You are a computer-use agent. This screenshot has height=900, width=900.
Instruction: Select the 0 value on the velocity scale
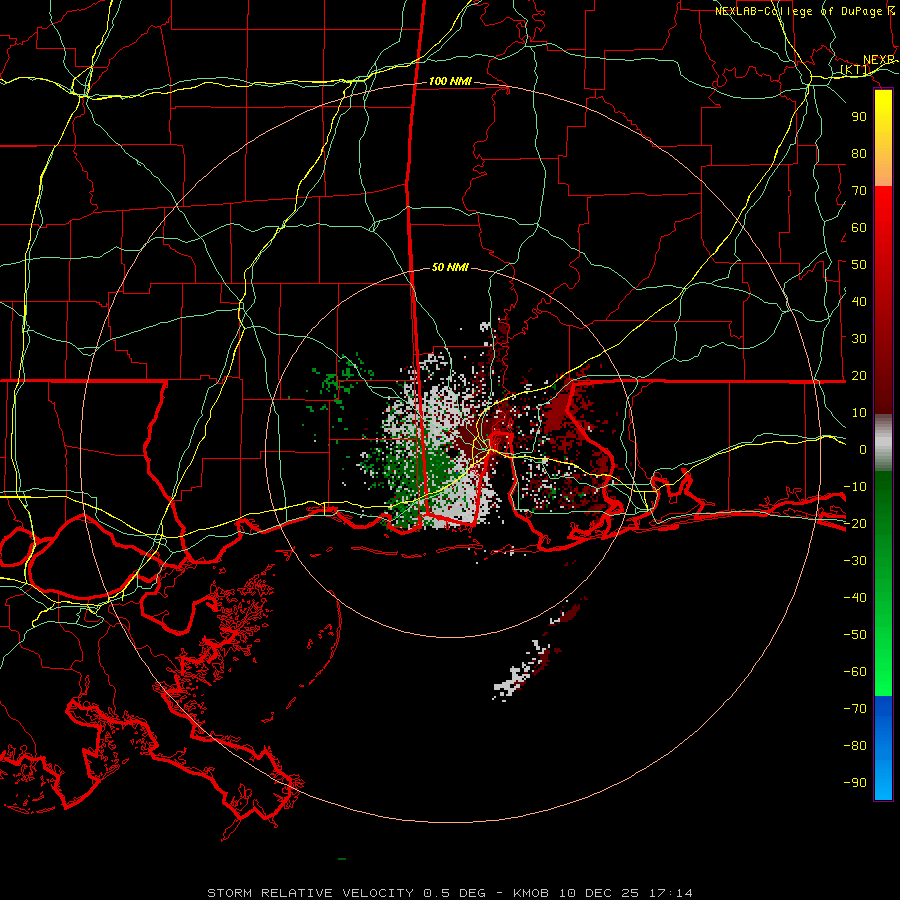point(863,449)
